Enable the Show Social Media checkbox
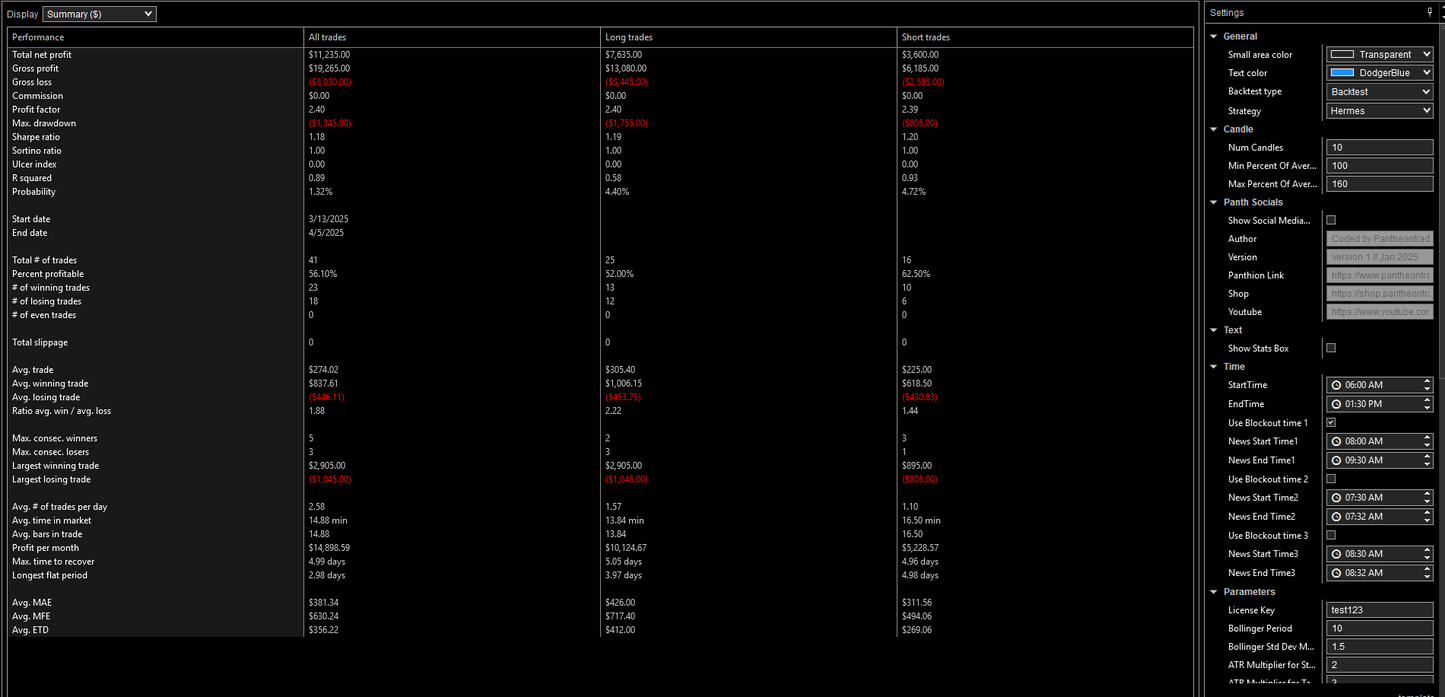 pyautogui.click(x=1331, y=220)
